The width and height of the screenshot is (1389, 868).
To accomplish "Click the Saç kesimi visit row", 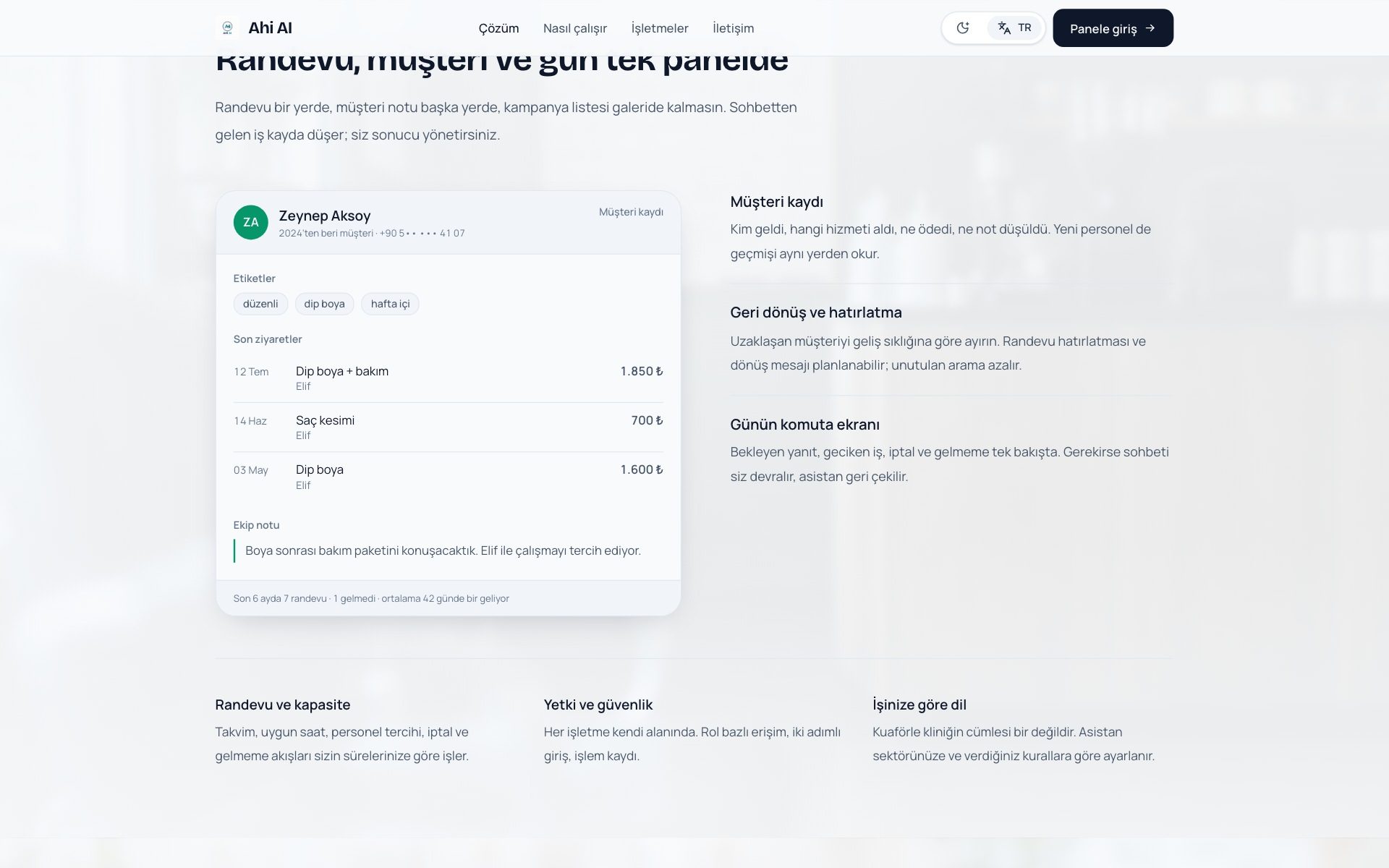I will tap(448, 427).
